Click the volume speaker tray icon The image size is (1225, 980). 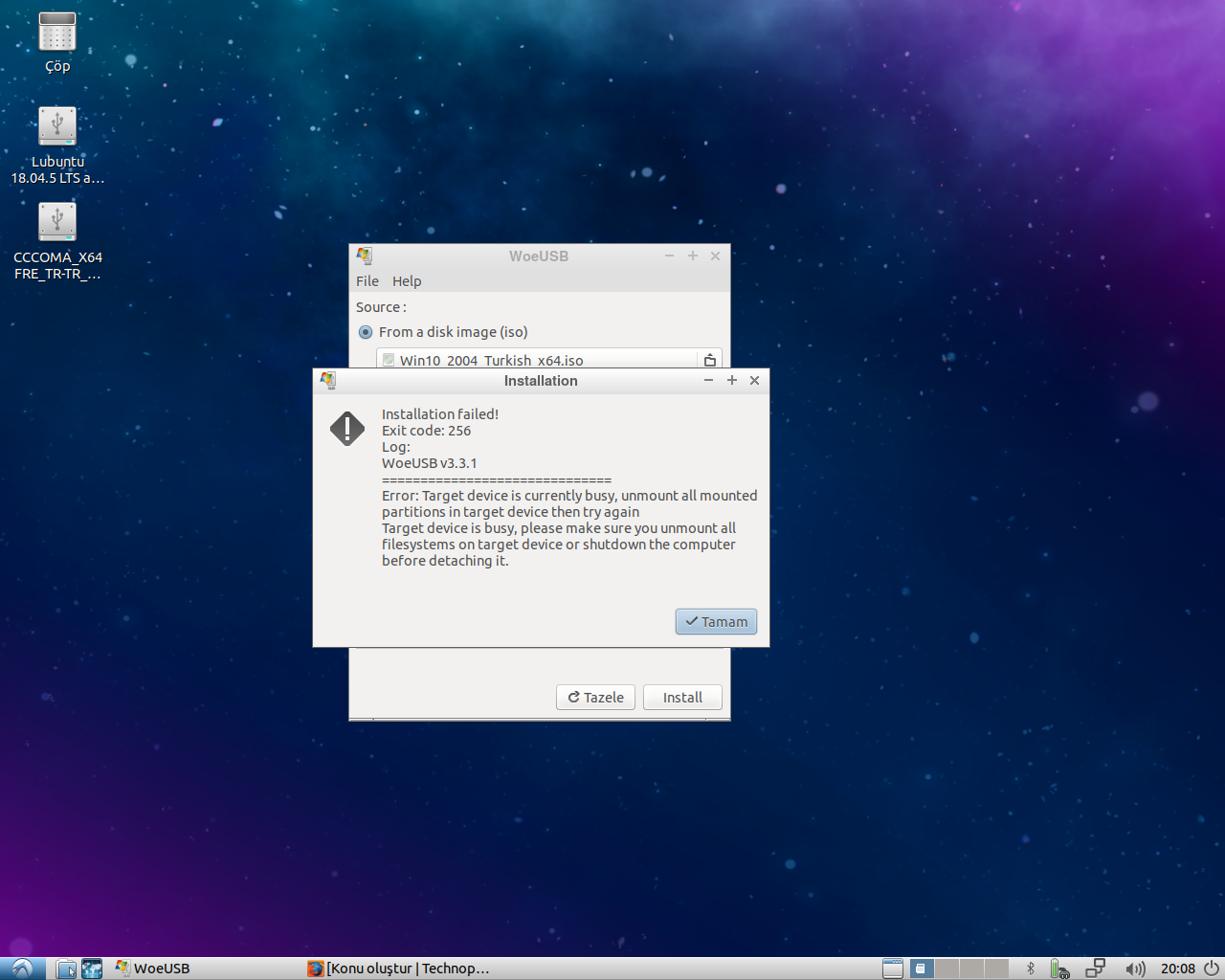pos(1135,969)
